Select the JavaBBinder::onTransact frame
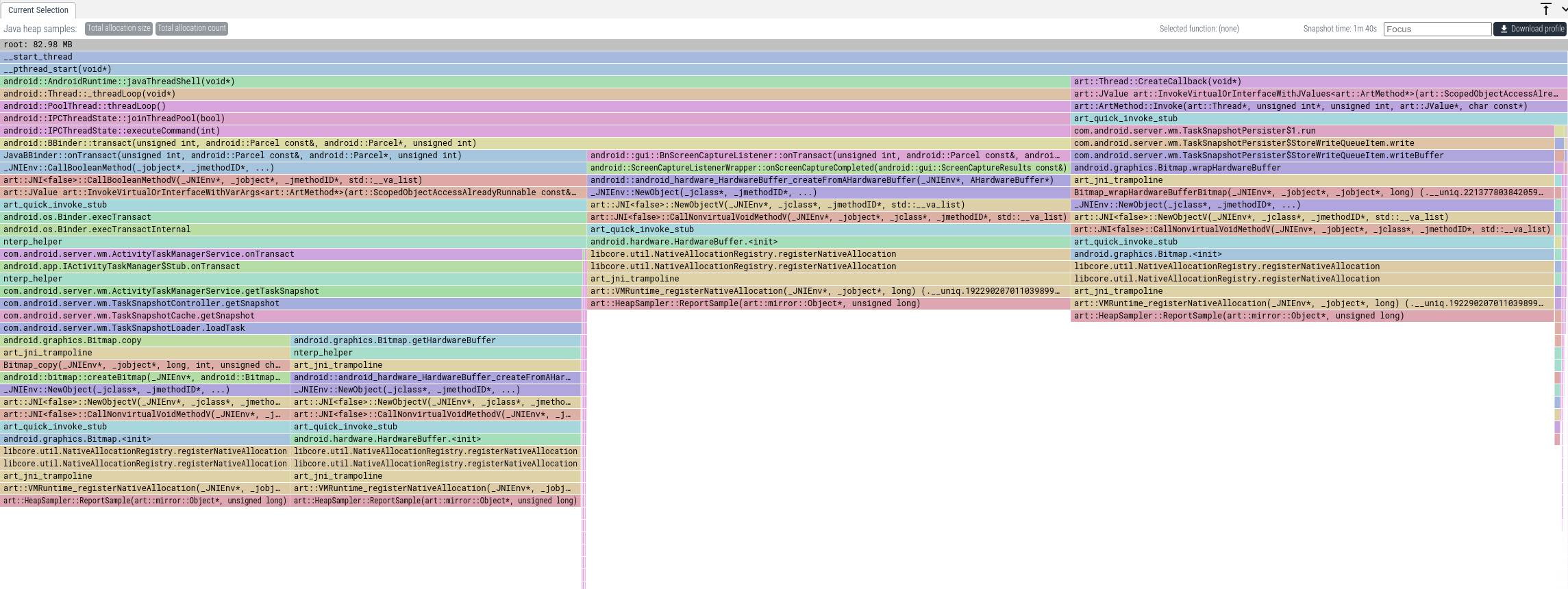Viewport: 1568px width, 589px height. click(x=293, y=155)
